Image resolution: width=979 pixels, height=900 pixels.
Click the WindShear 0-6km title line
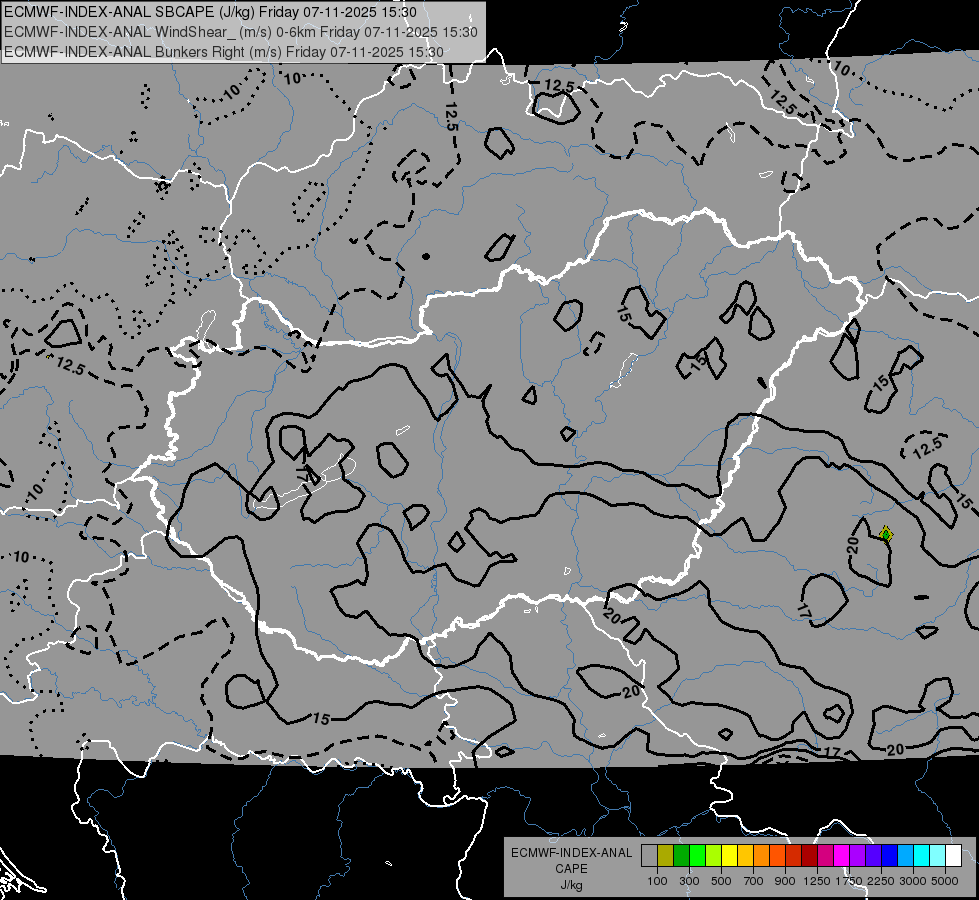pos(241,32)
